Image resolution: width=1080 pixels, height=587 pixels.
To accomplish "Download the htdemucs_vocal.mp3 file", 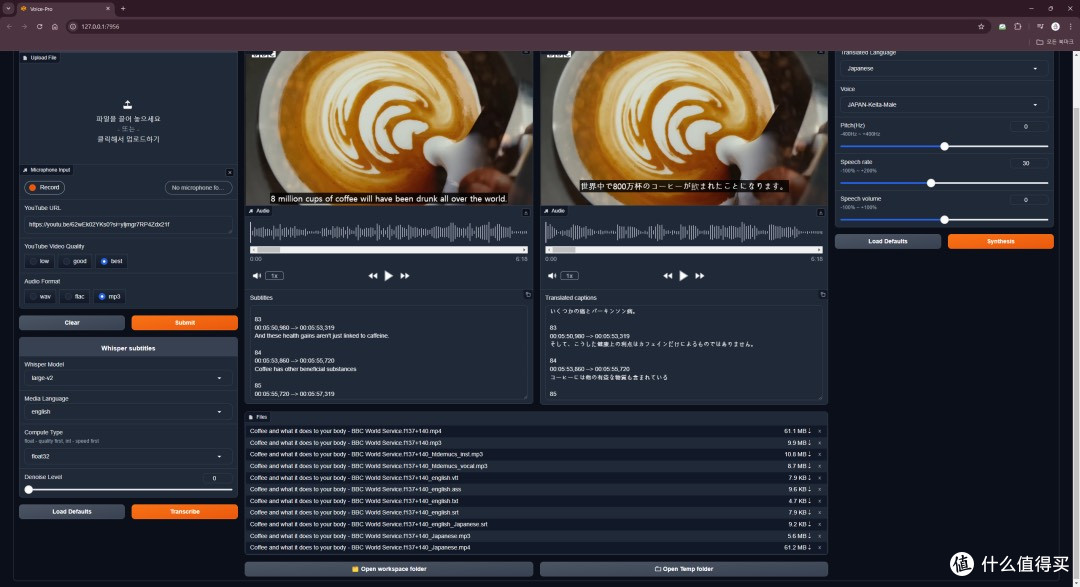I will tap(798, 466).
